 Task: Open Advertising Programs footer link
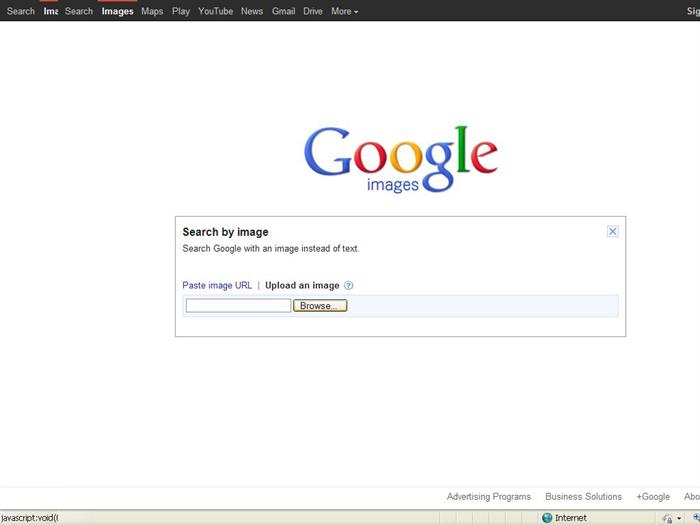489,496
